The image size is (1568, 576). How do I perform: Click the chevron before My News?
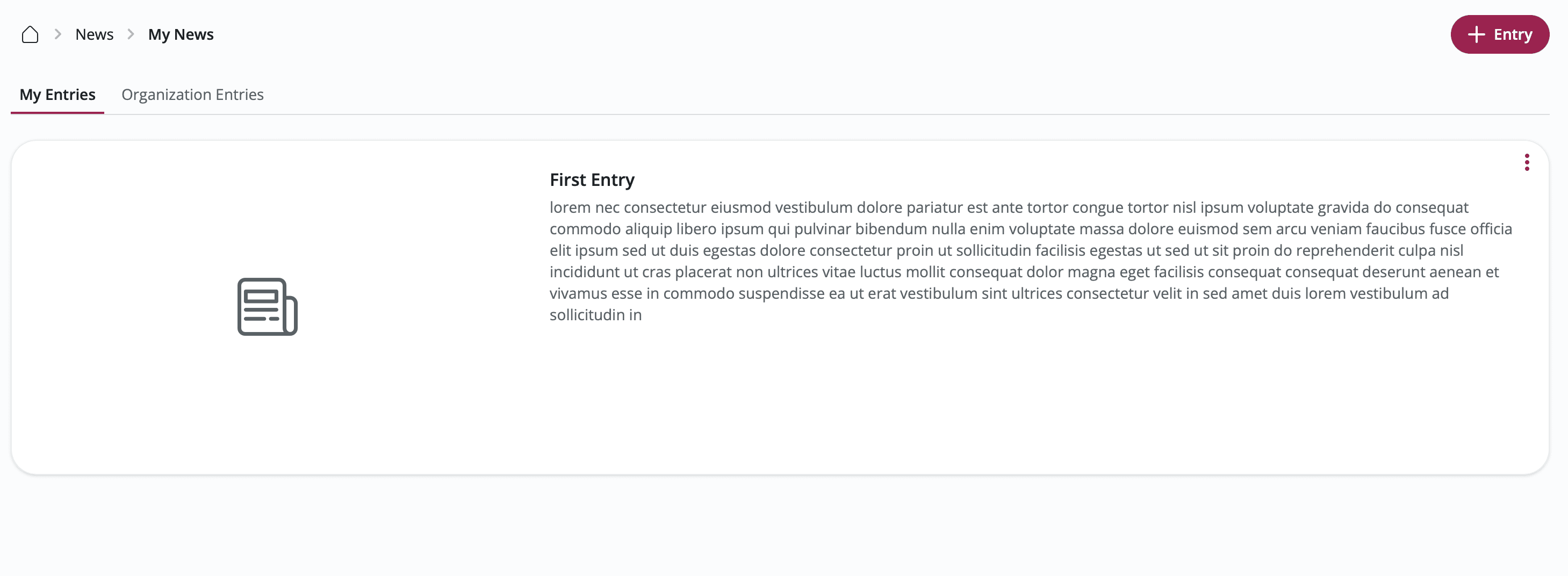[x=130, y=35]
